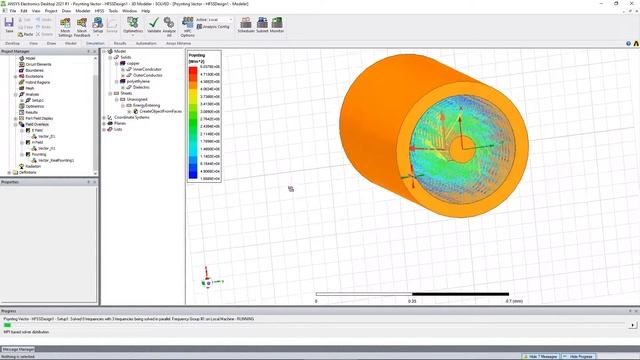This screenshot has width=640, height=360.
Task: Switch to the Draw ribbon tab
Action: tap(51, 43)
